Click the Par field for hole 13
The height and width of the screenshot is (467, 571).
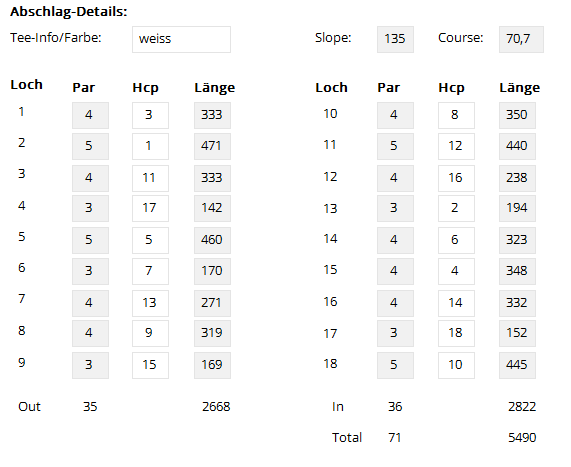395,208
